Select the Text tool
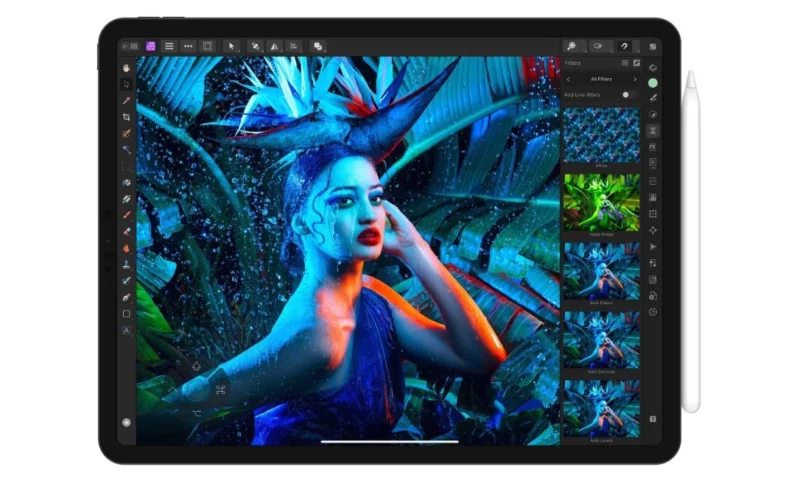Screen dimensions: 800x500 (127, 329)
